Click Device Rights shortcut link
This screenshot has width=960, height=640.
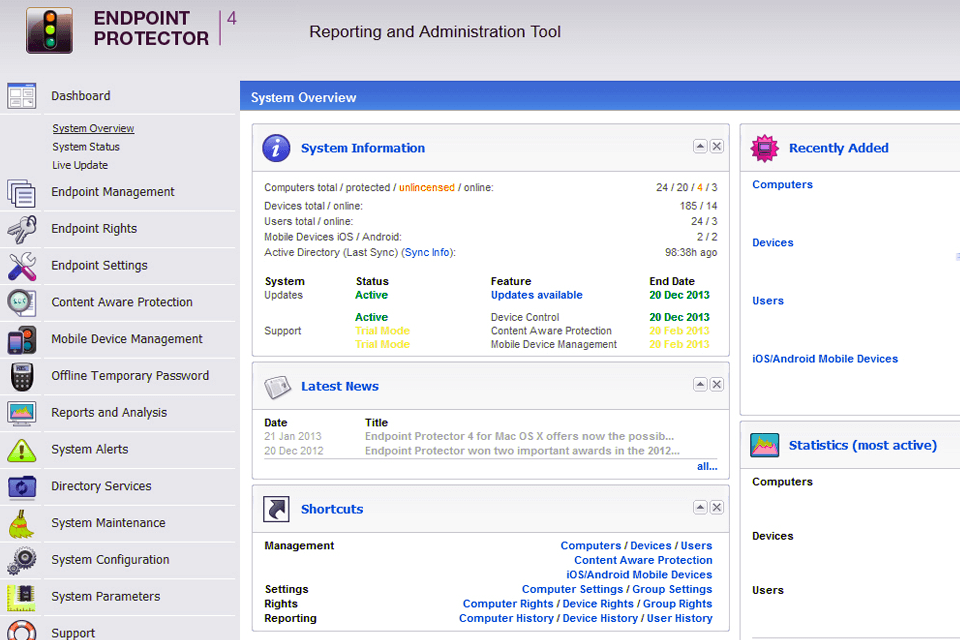598,604
